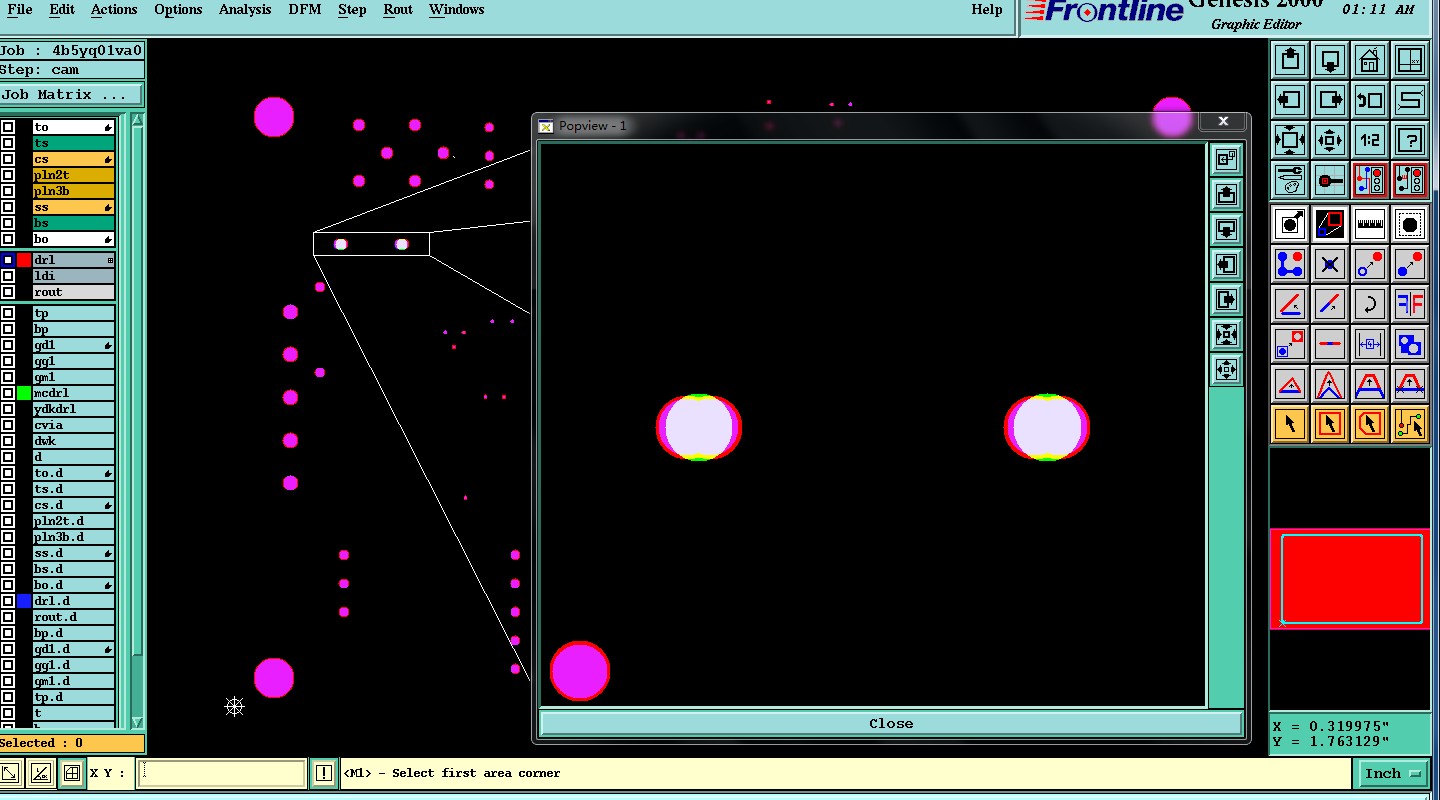Click the Popview pan left icon
The height and width of the screenshot is (800, 1440).
[x=1226, y=264]
